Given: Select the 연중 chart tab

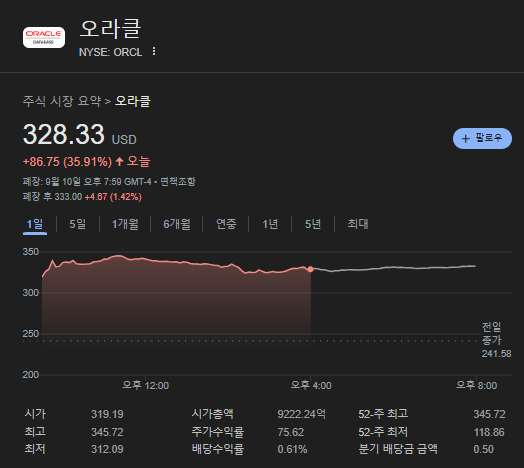Looking at the screenshot, I should click(226, 224).
